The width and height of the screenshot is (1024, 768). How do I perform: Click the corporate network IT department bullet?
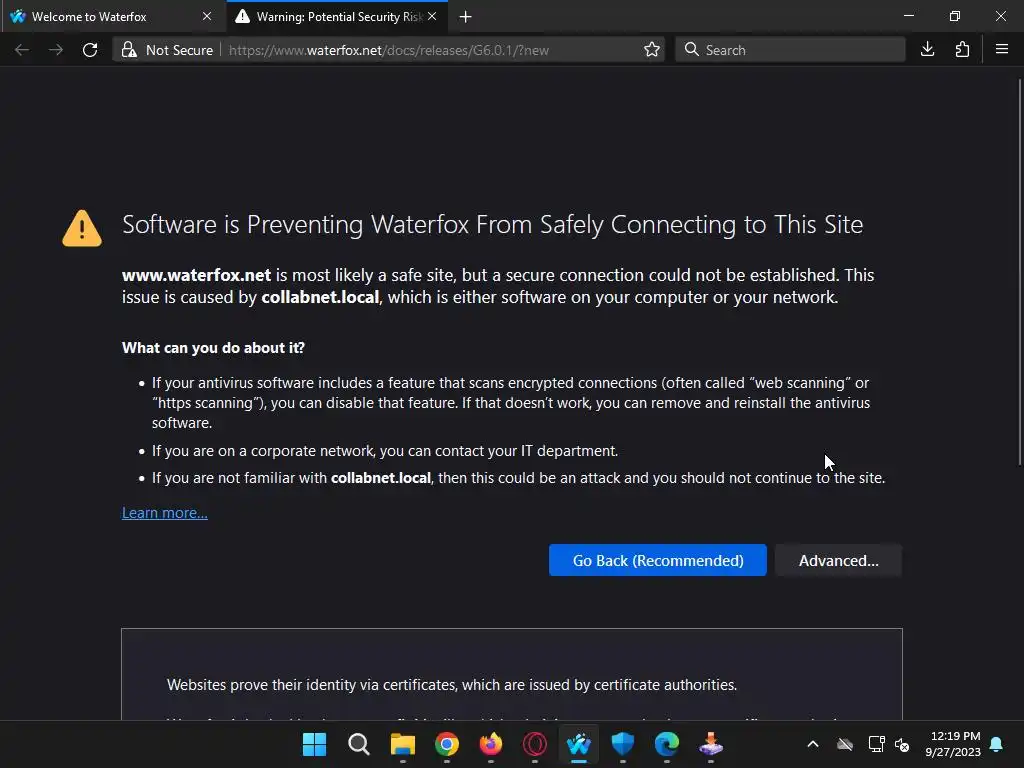[x=385, y=451]
